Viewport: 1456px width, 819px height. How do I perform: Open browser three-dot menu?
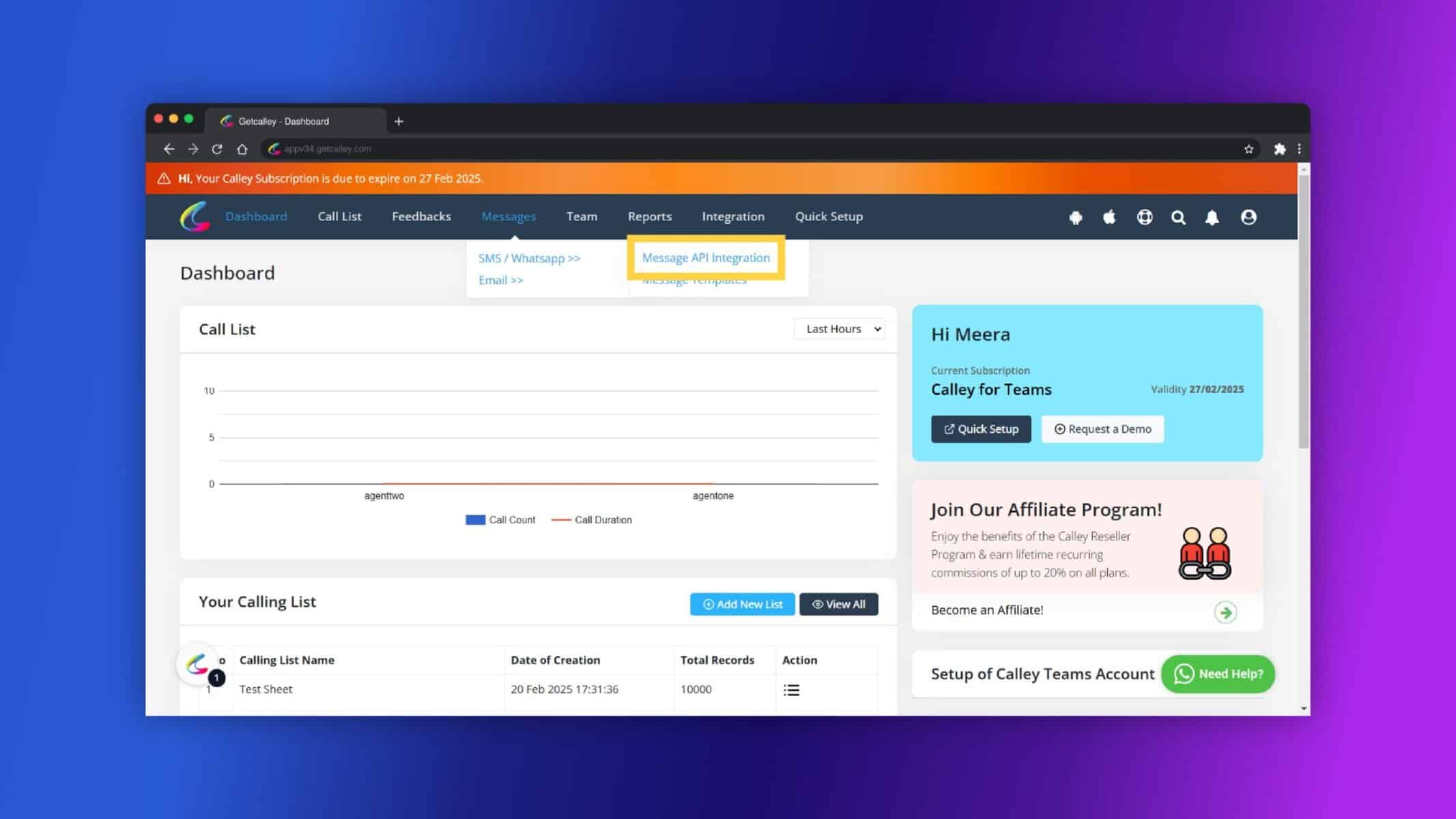point(1299,149)
